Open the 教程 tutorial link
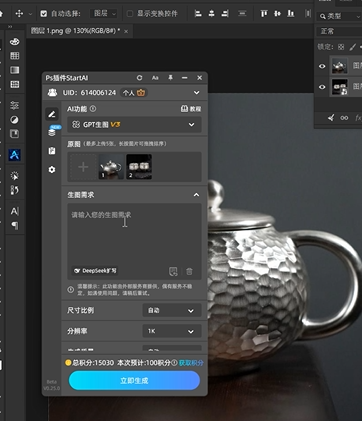Image resolution: width=362 pixels, height=421 pixels. [x=191, y=109]
